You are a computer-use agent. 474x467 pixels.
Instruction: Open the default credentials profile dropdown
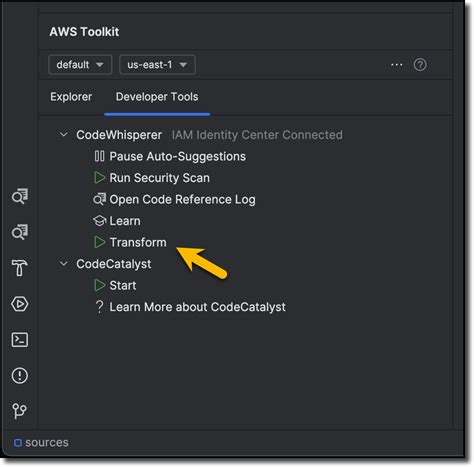coord(80,64)
